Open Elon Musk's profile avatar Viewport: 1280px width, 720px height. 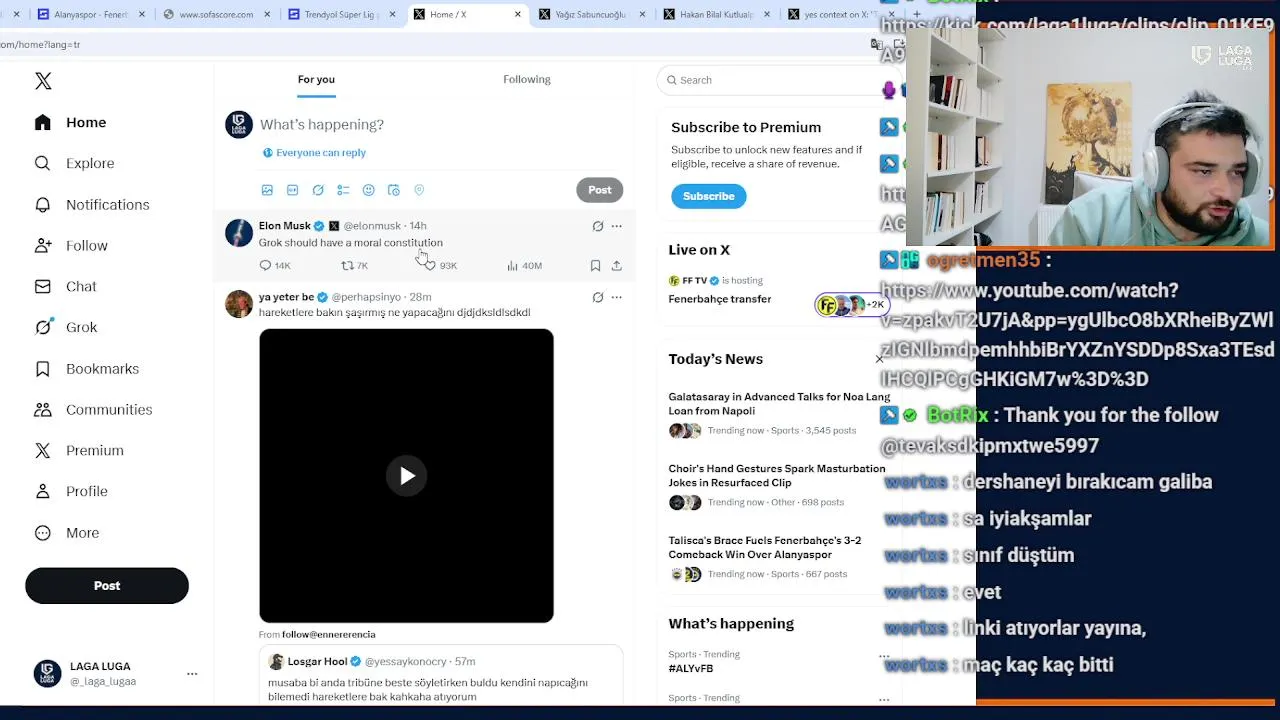(239, 233)
